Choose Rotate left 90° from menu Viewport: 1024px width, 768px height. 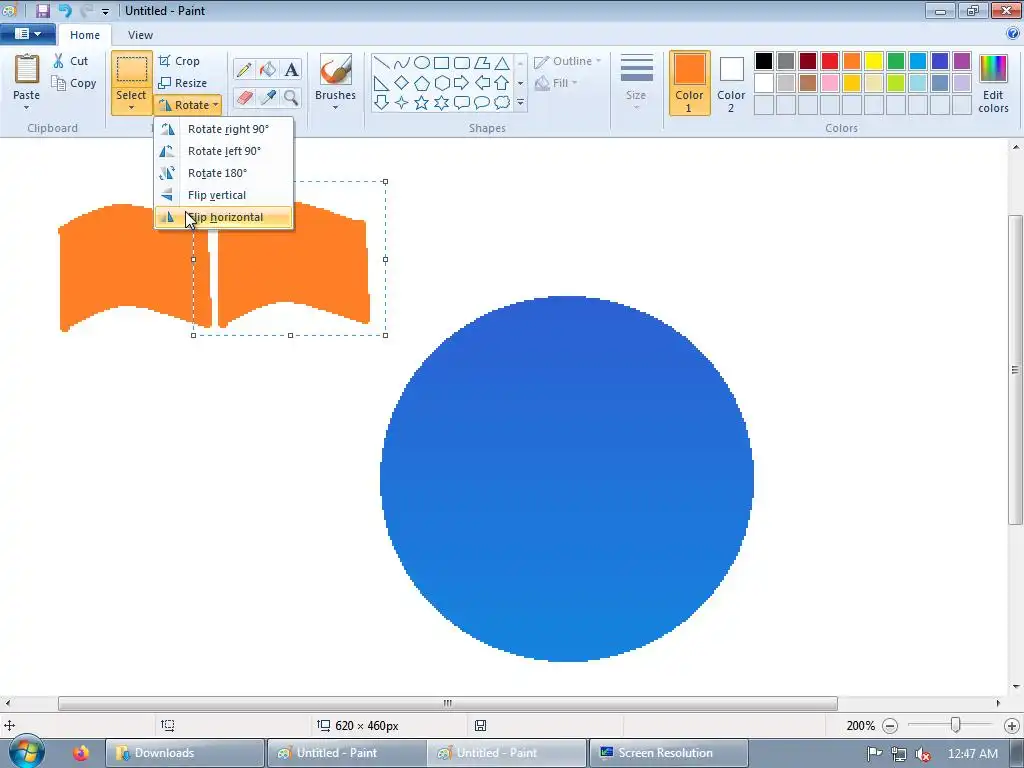coord(223,151)
